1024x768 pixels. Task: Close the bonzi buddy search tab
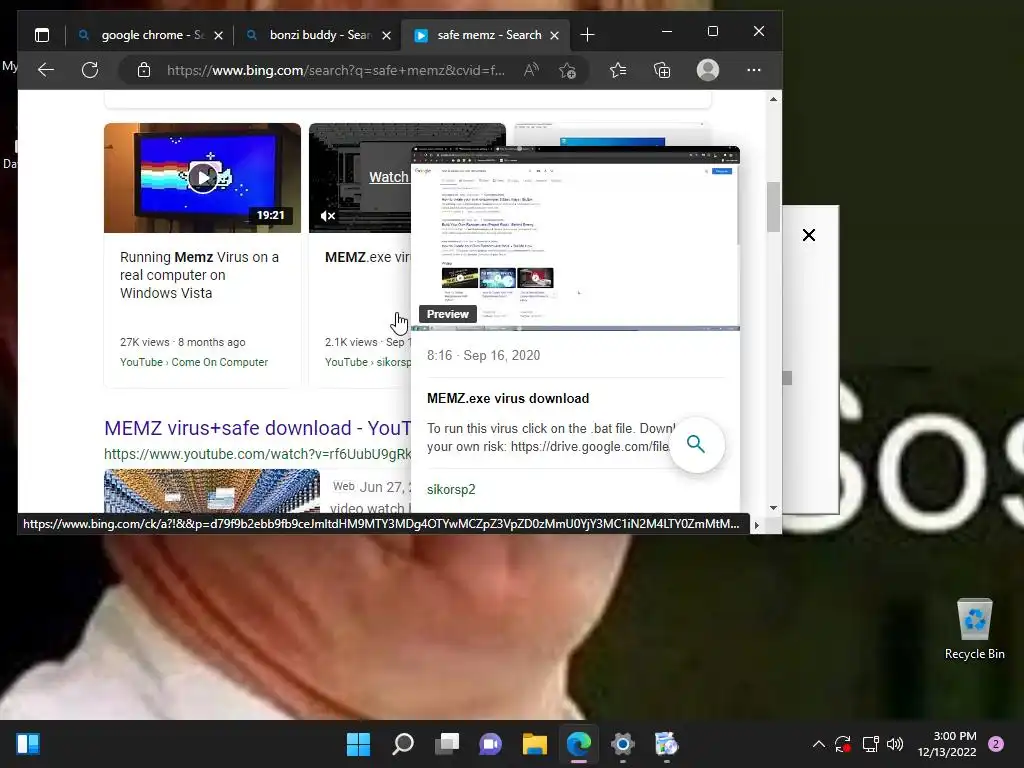[387, 35]
